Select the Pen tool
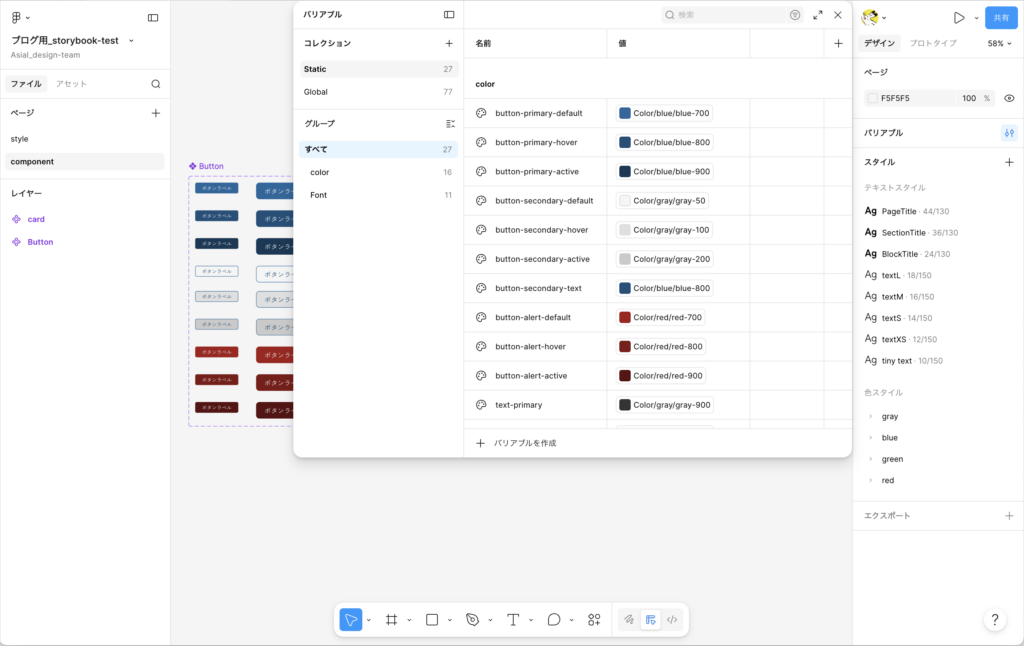 [x=472, y=619]
